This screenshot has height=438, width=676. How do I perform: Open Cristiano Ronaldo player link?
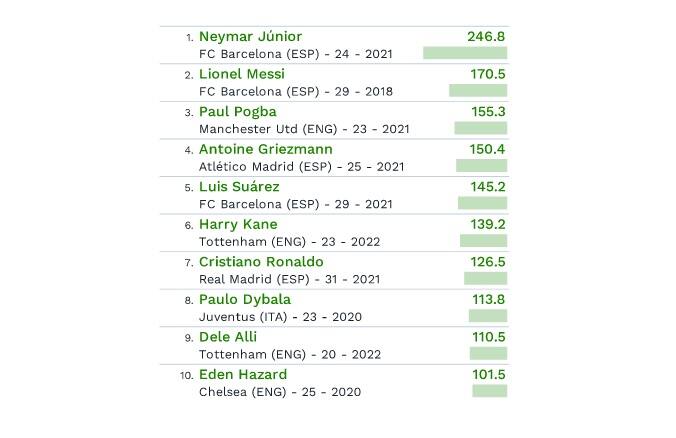(x=261, y=262)
